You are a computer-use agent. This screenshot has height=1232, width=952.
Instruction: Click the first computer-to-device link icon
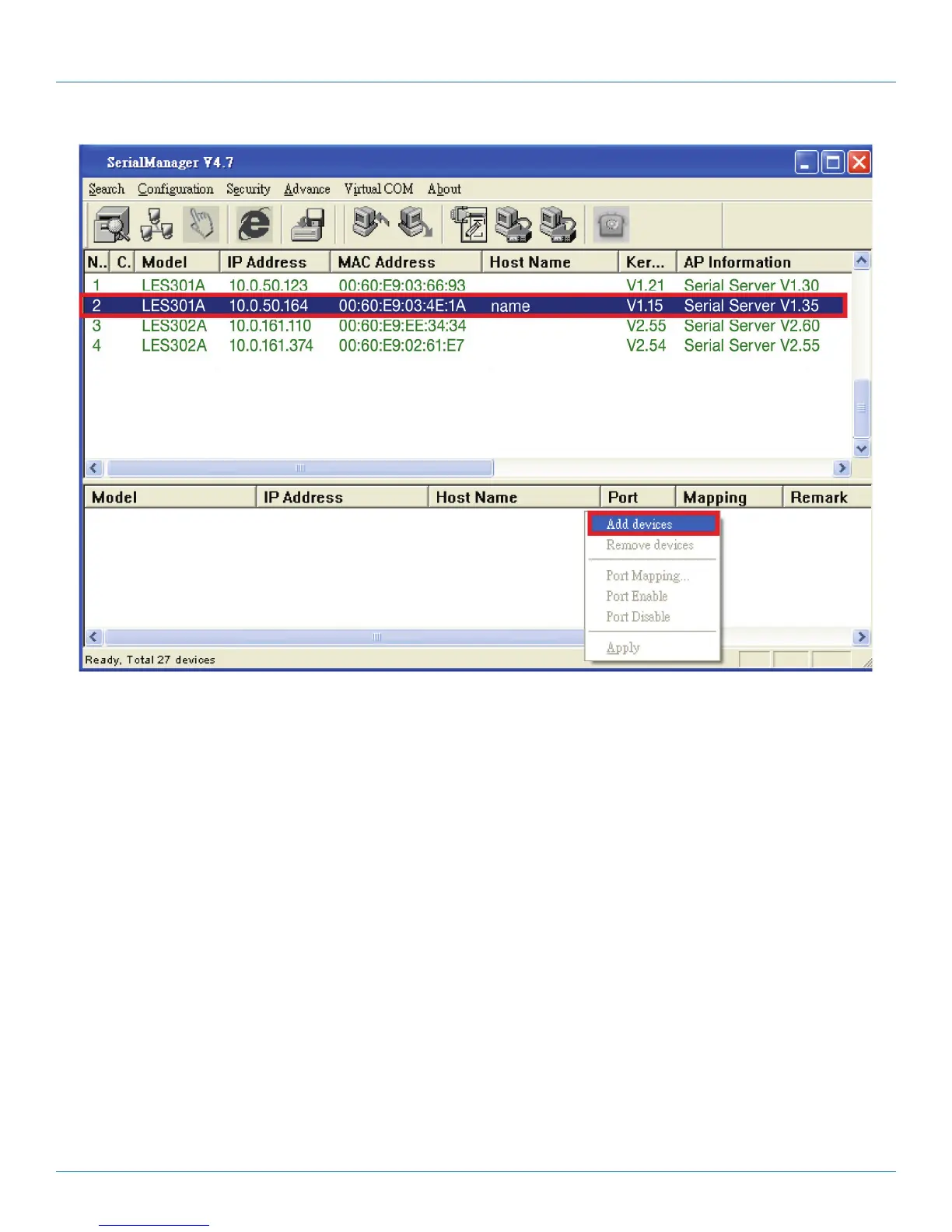(x=513, y=225)
